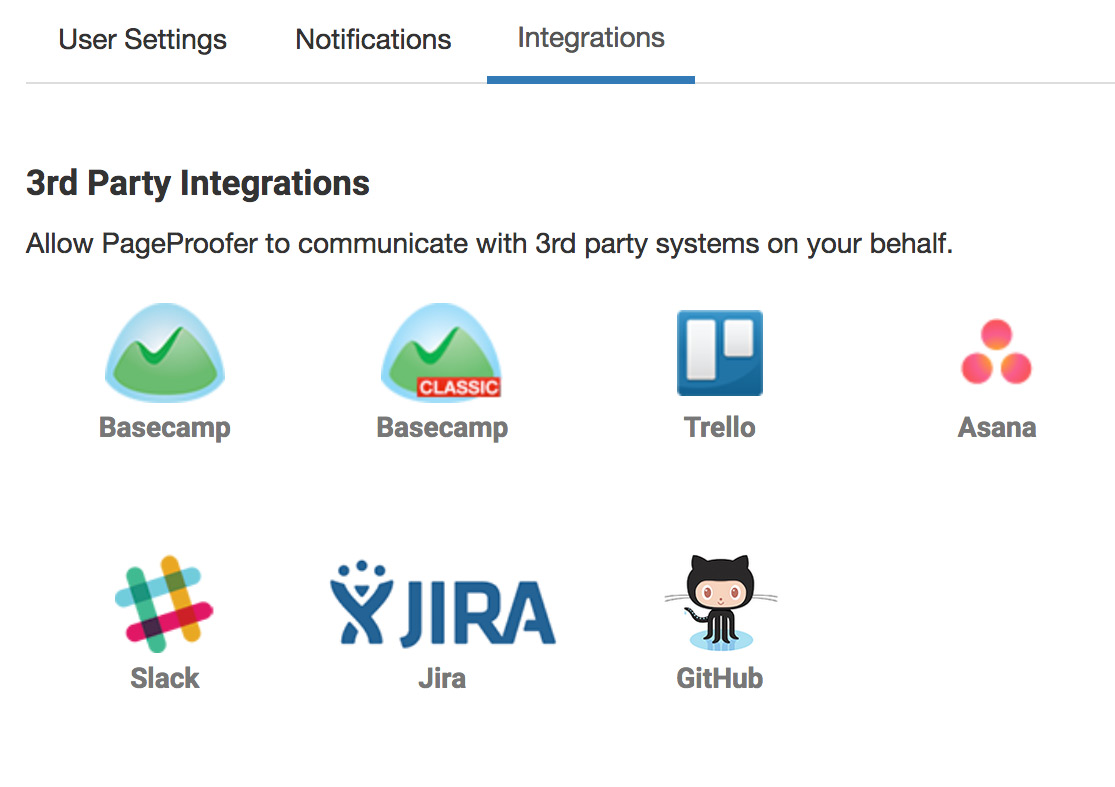This screenshot has height=787, width=1115.
Task: Open the Notifications tab
Action: (x=373, y=40)
